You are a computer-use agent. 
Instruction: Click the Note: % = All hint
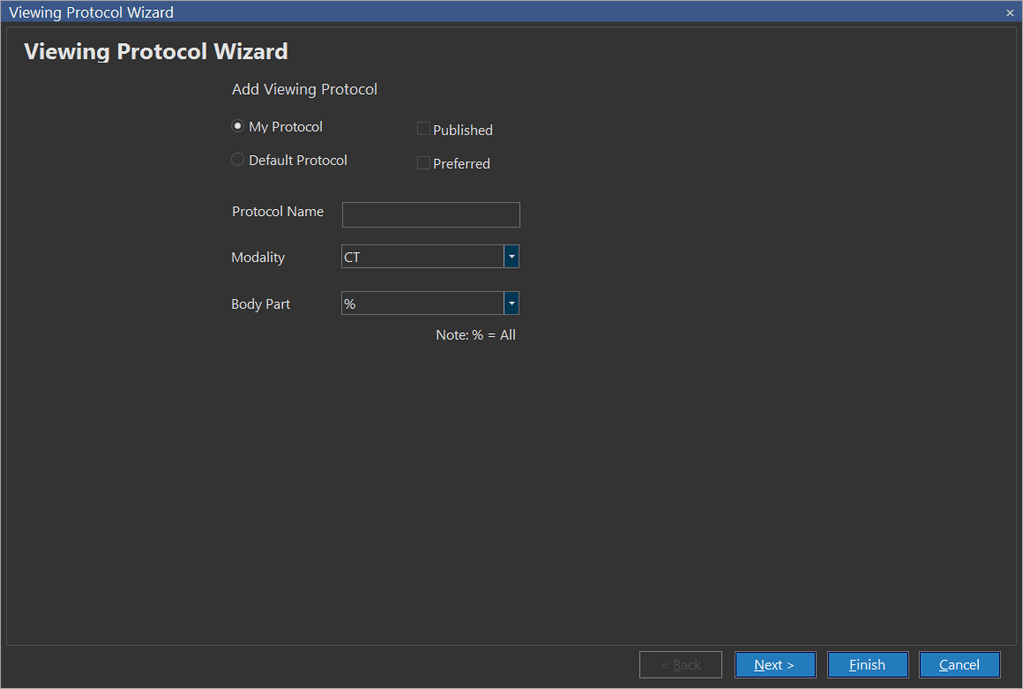pyautogui.click(x=475, y=335)
